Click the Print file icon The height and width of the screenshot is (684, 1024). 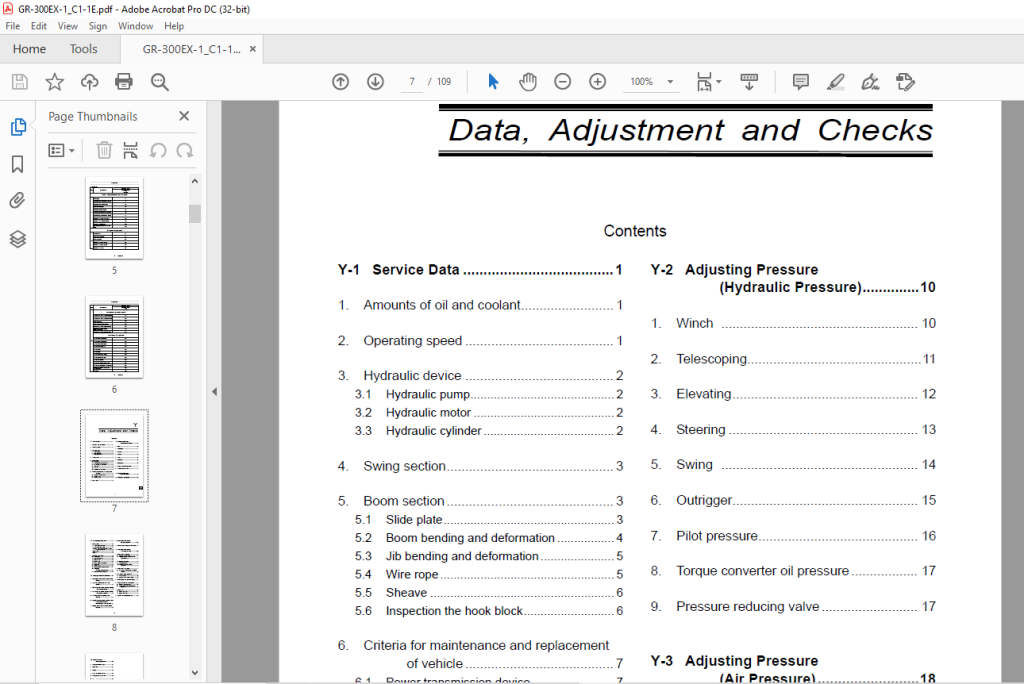point(123,82)
